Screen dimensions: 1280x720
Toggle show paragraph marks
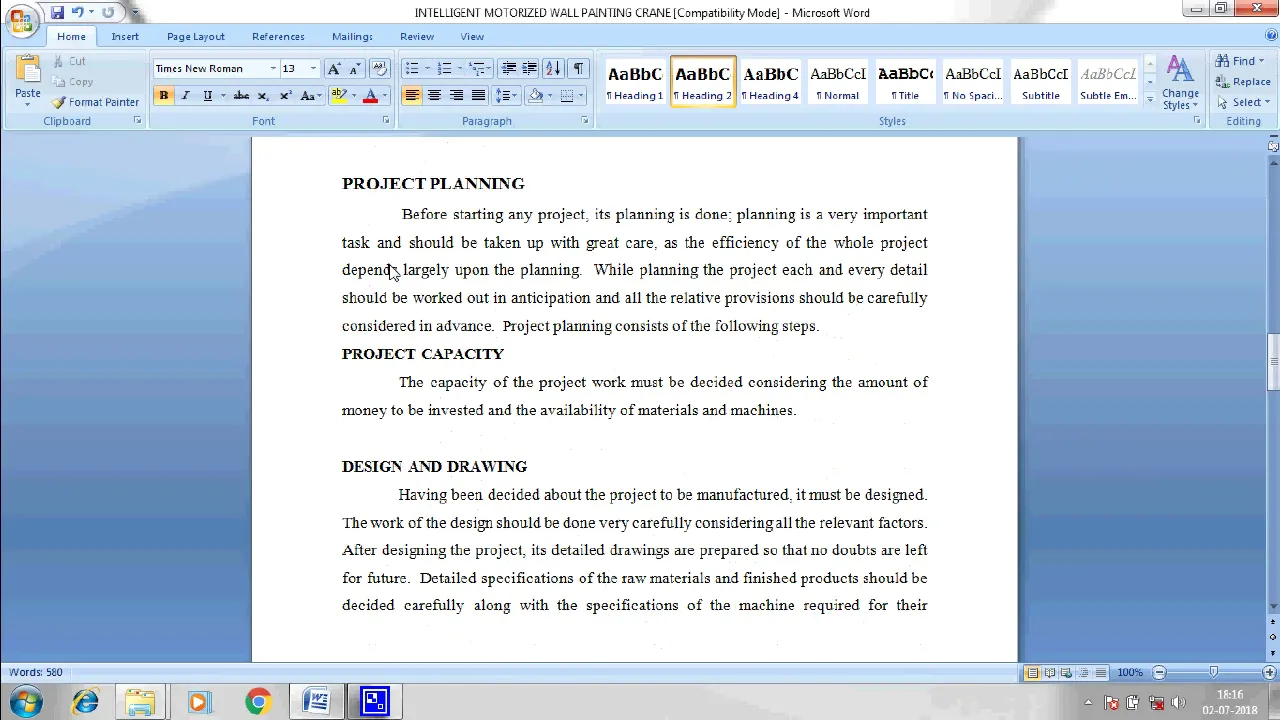[x=578, y=69]
